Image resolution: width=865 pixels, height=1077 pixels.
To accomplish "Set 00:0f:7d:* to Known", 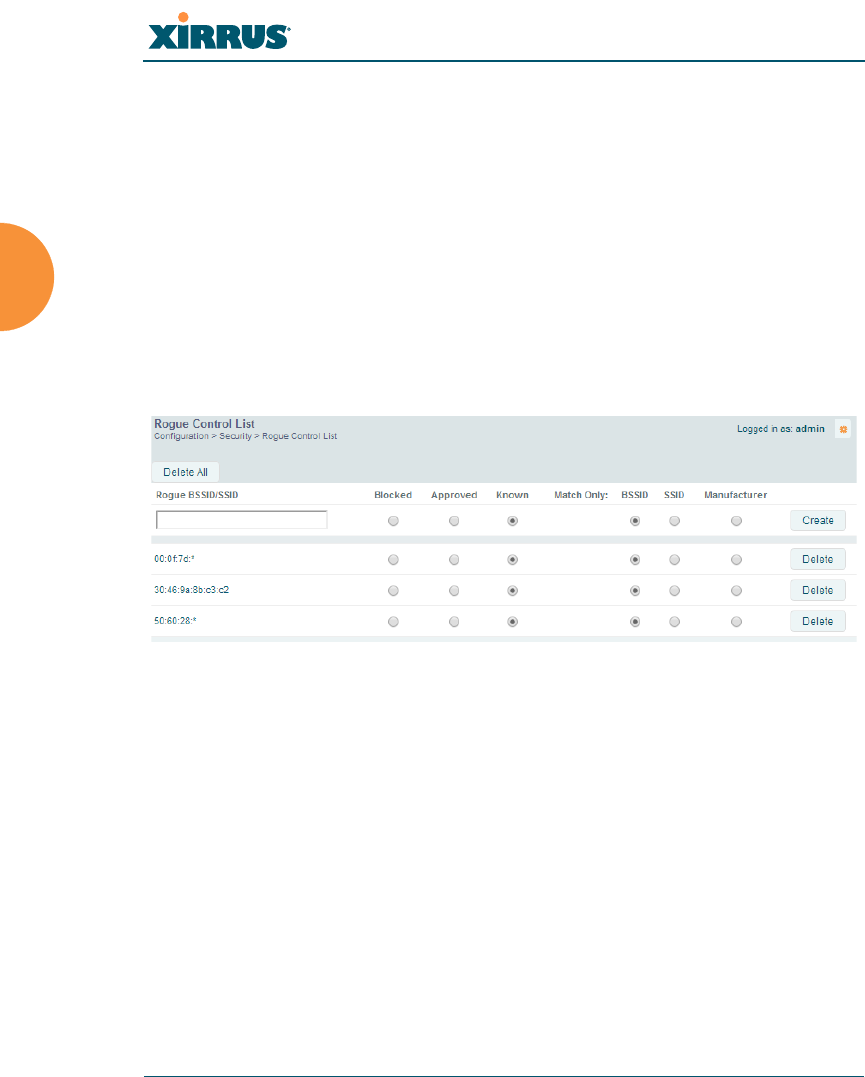I will click(x=513, y=560).
